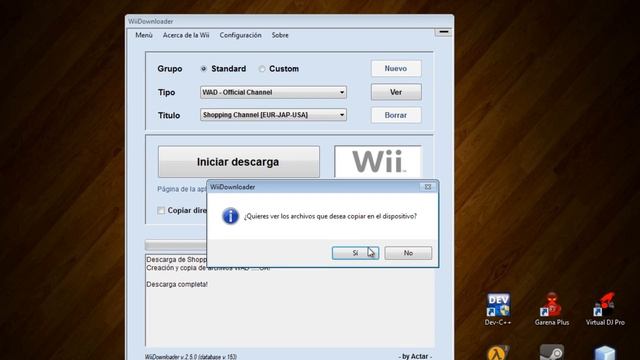Click the Página de la aplicación link
Screen dimensions: 640x360
click(x=182, y=189)
